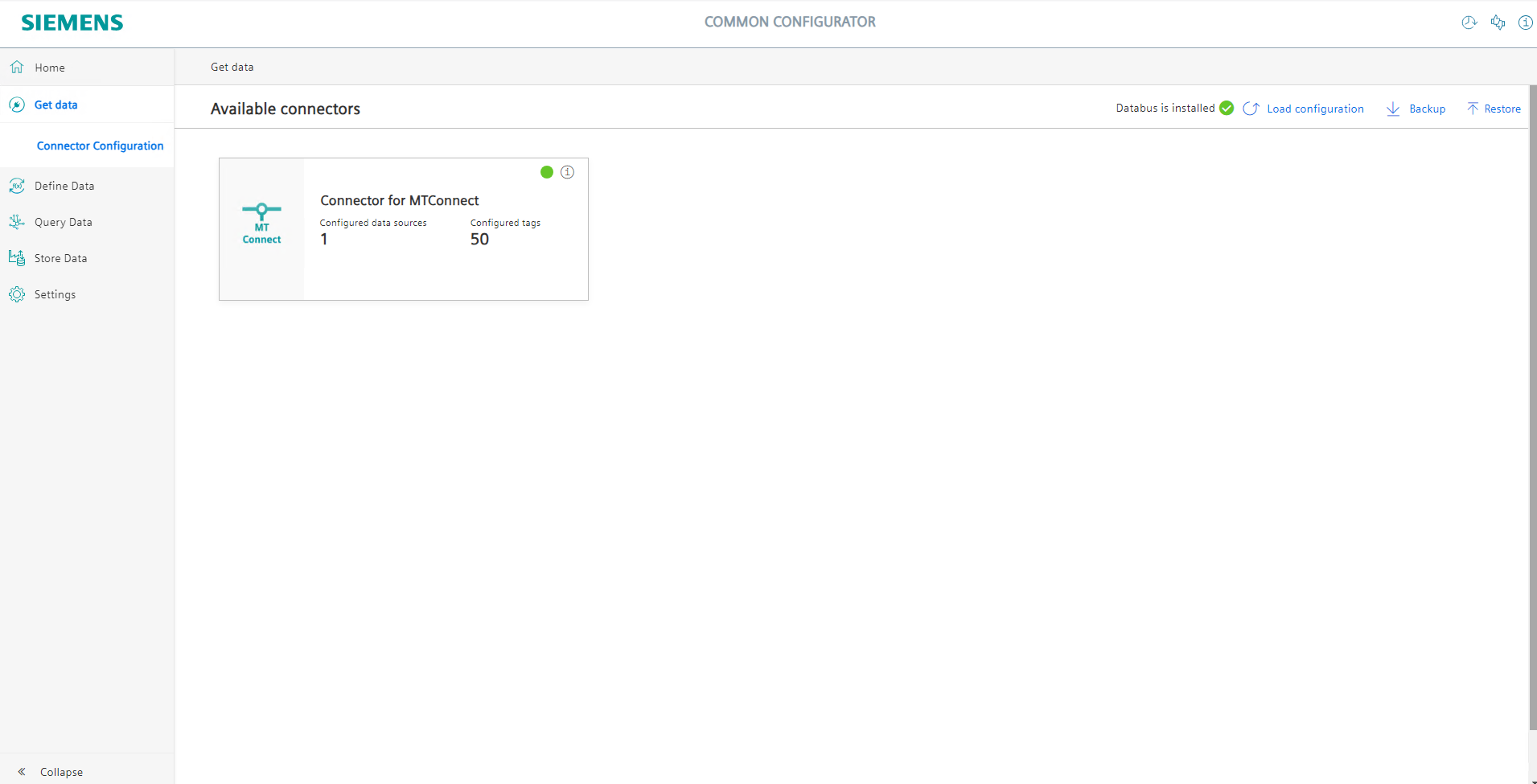The height and width of the screenshot is (784, 1537).
Task: Click Configured data sources label
Action: pos(373,223)
